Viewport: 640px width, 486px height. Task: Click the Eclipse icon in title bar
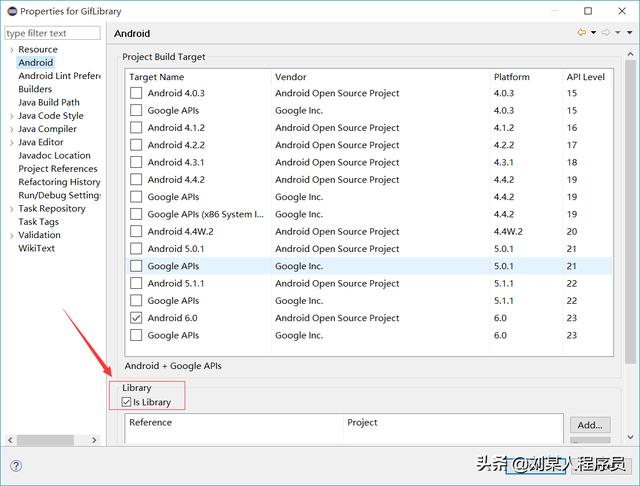(12, 11)
